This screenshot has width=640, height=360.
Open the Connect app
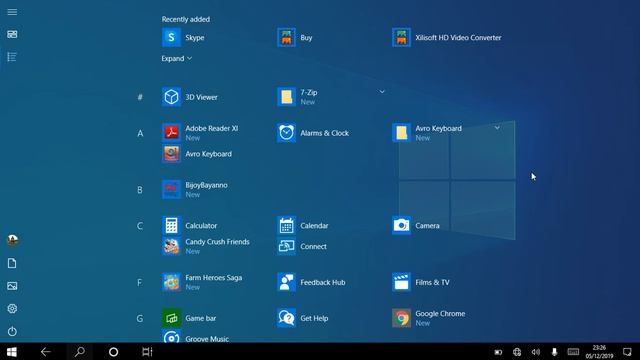302,247
